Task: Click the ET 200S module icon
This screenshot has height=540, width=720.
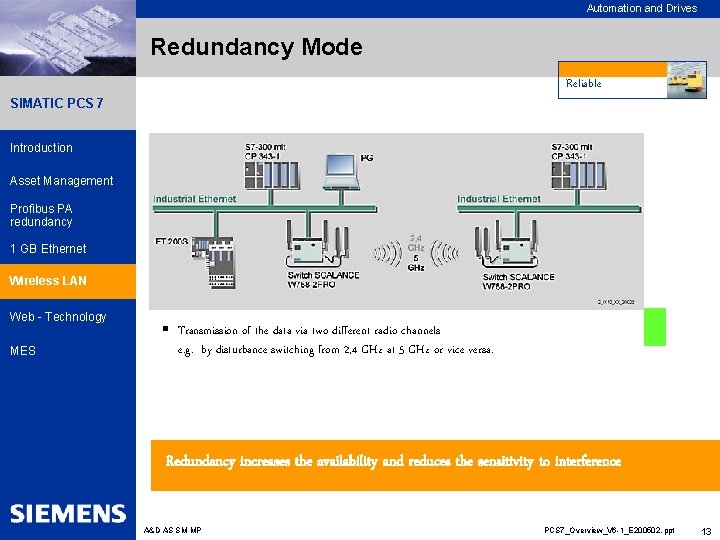Action: (214, 262)
